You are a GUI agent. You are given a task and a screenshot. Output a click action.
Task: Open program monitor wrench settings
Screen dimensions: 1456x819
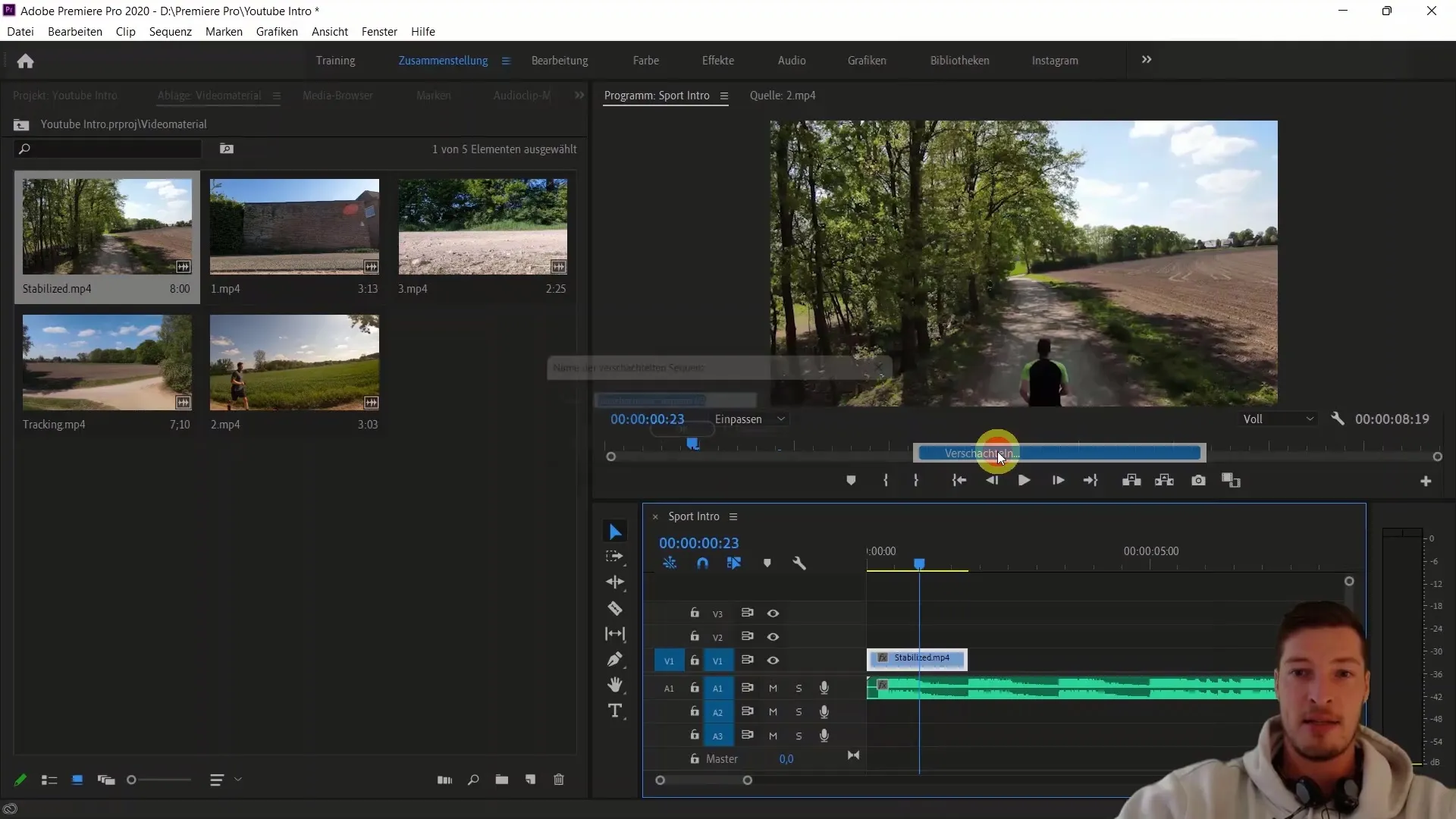click(1338, 419)
